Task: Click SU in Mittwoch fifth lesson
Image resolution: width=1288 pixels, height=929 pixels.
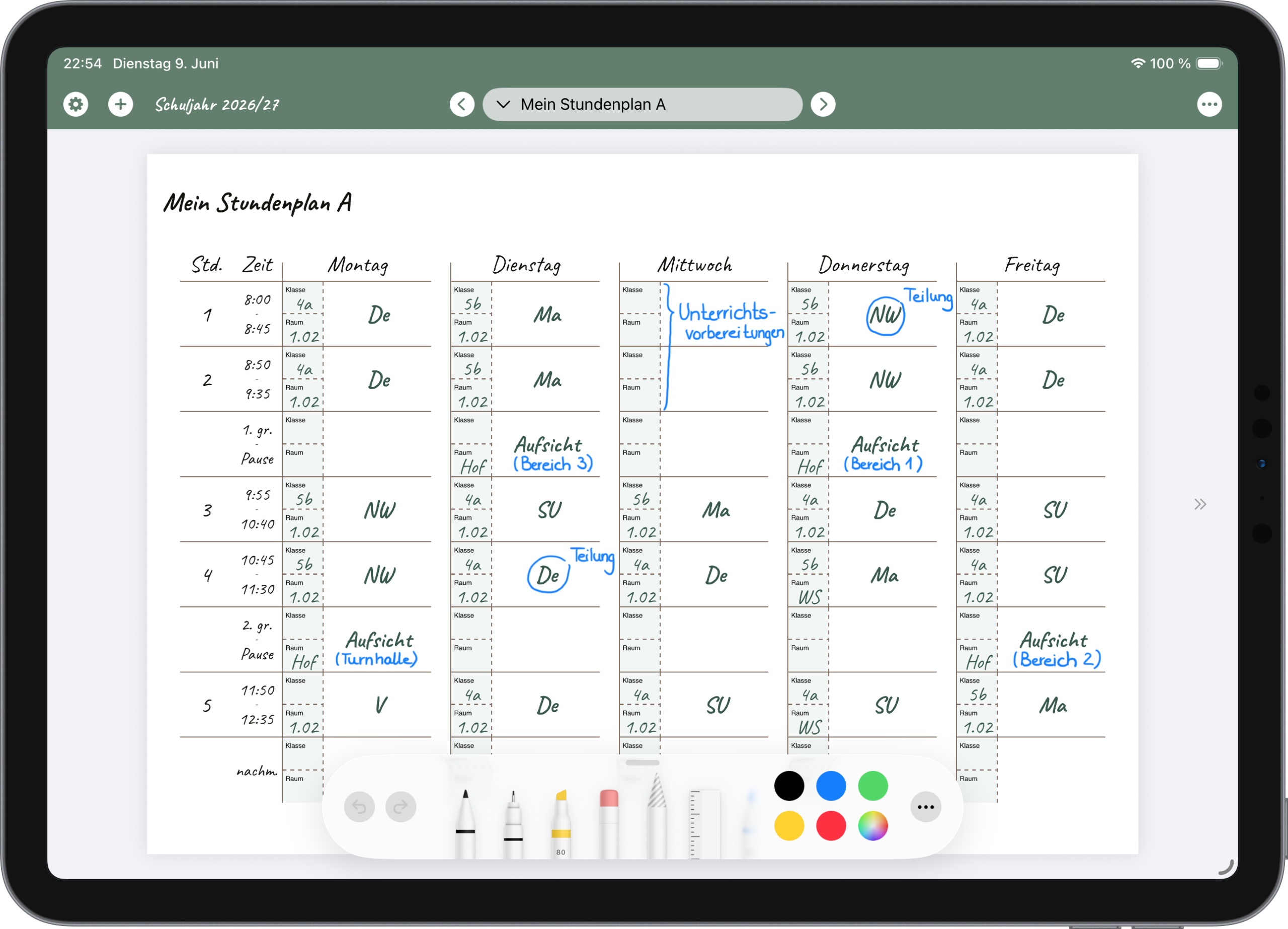Action: point(718,706)
